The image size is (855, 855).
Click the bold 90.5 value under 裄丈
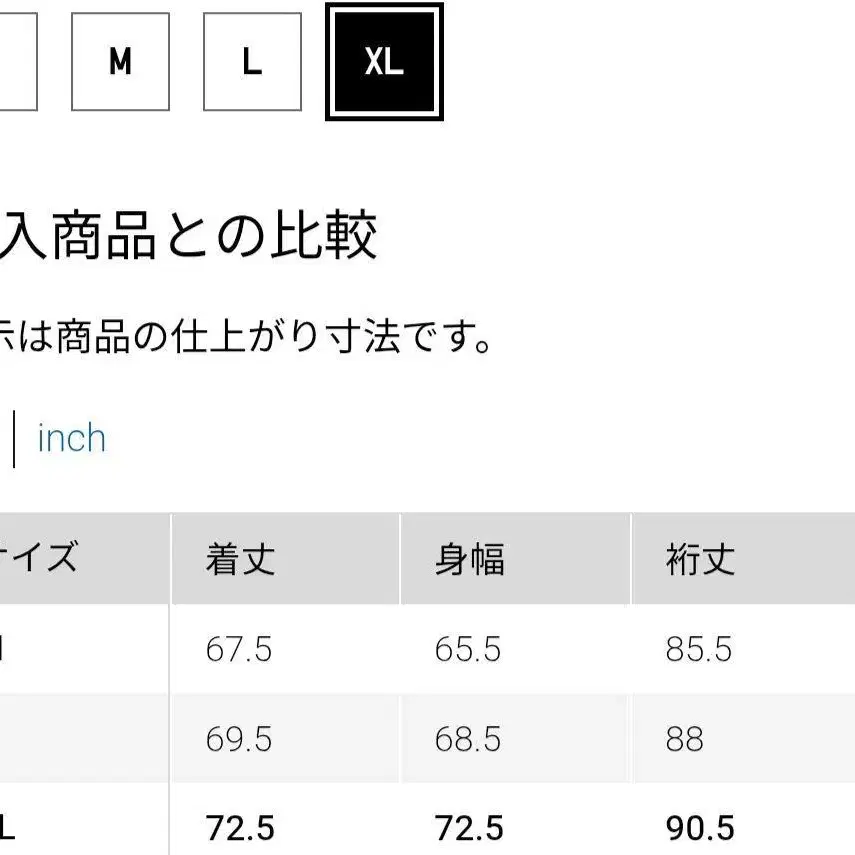pyautogui.click(x=700, y=828)
